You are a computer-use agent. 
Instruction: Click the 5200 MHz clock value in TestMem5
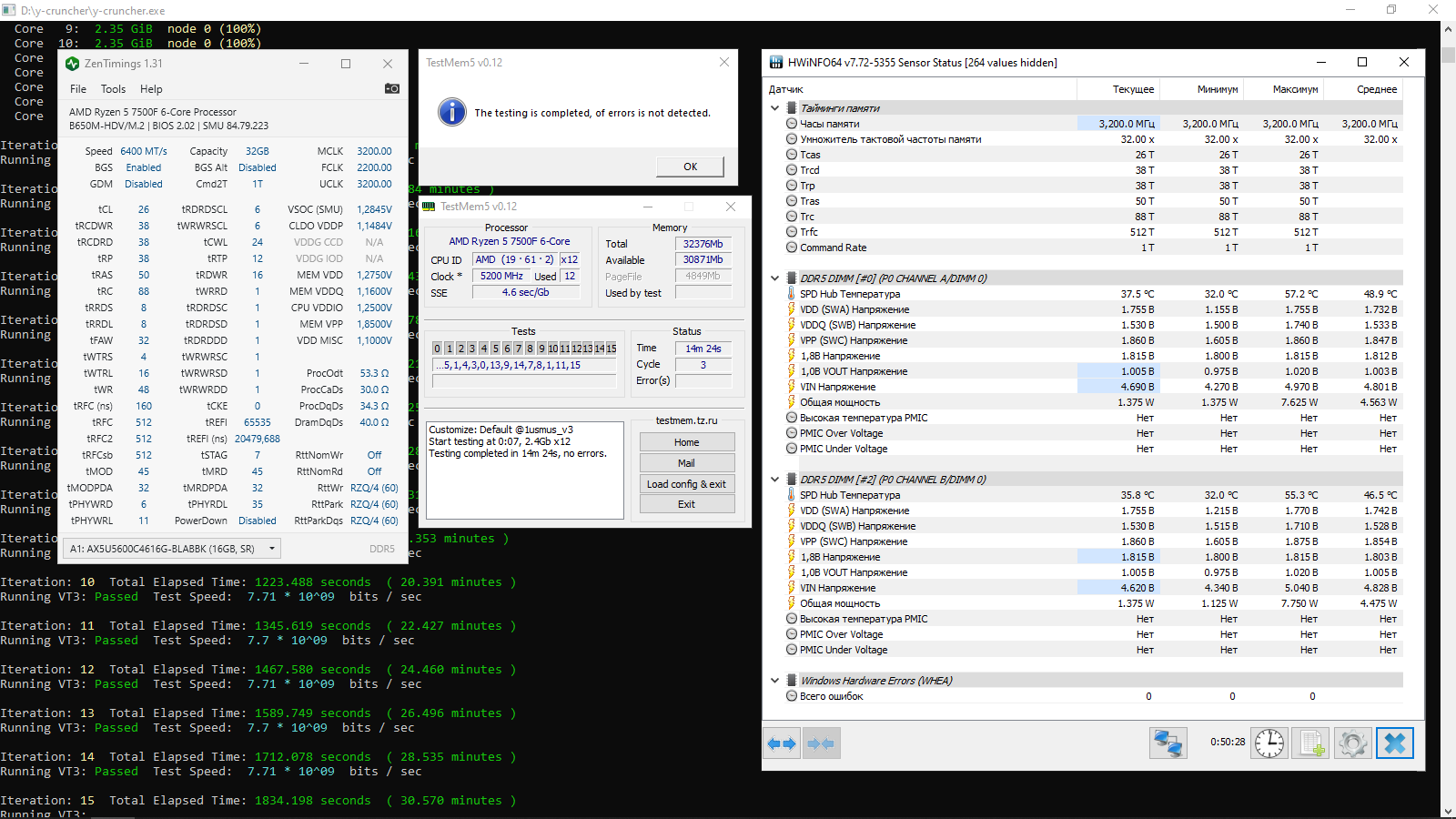(501, 276)
